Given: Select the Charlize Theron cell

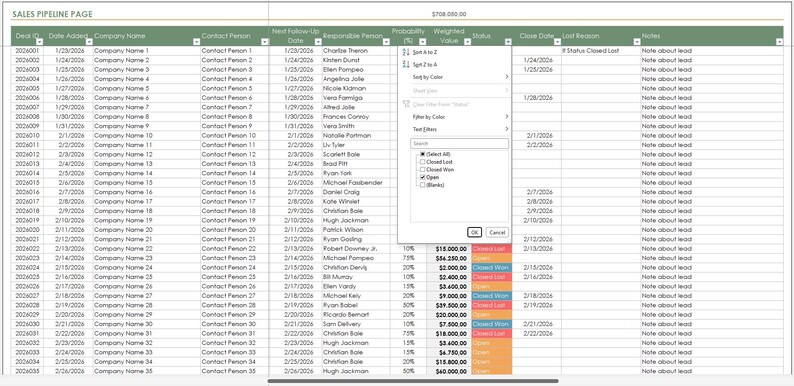Looking at the screenshot, I should (356, 51).
